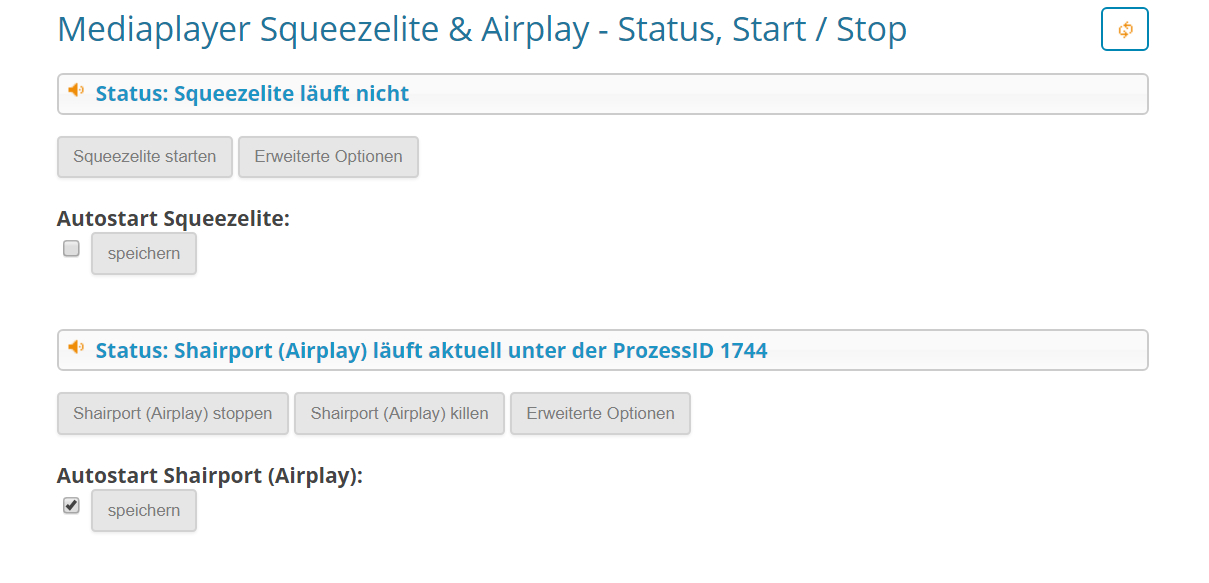Click 'Shairport (Airplay) killen' button
The height and width of the screenshot is (583, 1209).
[399, 414]
